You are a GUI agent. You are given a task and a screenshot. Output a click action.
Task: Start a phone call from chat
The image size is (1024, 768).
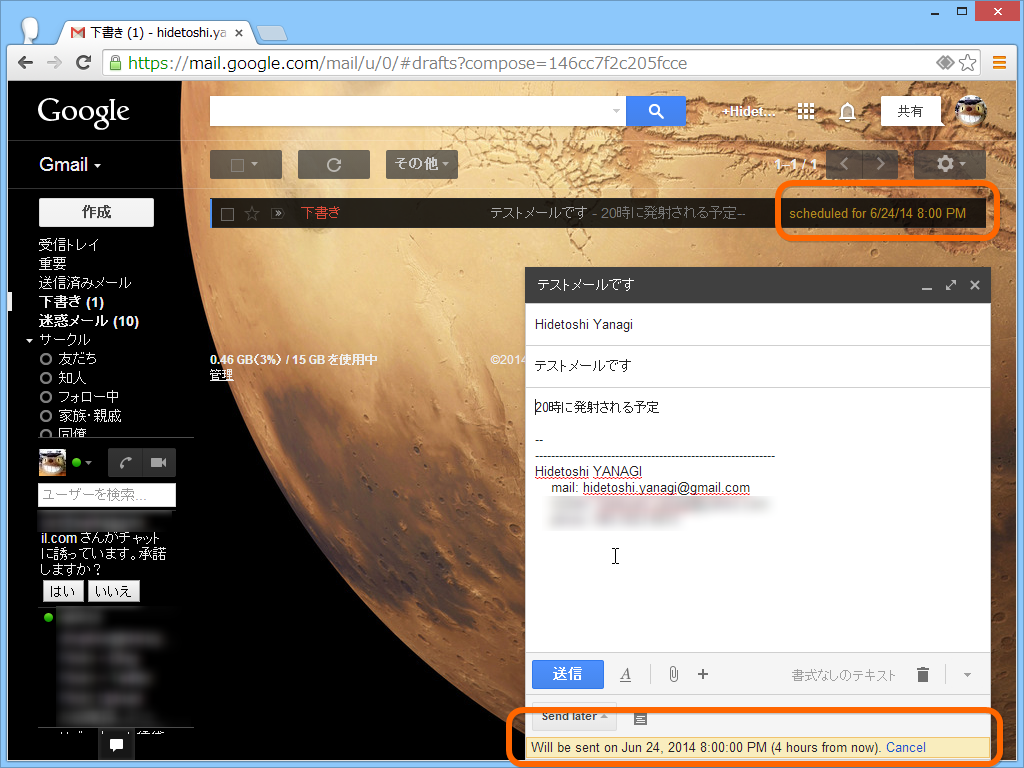coord(125,462)
